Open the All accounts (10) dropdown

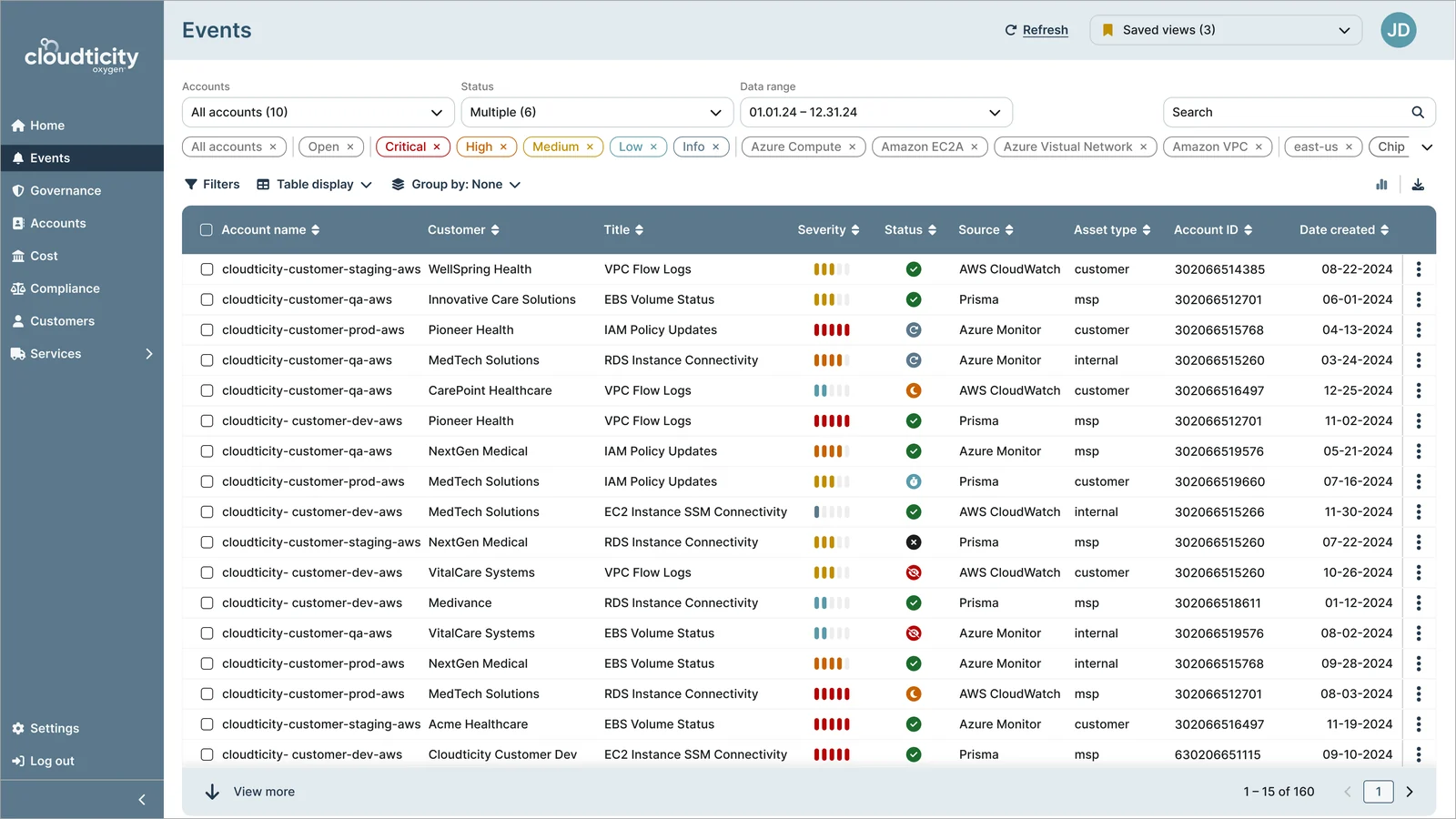318,112
